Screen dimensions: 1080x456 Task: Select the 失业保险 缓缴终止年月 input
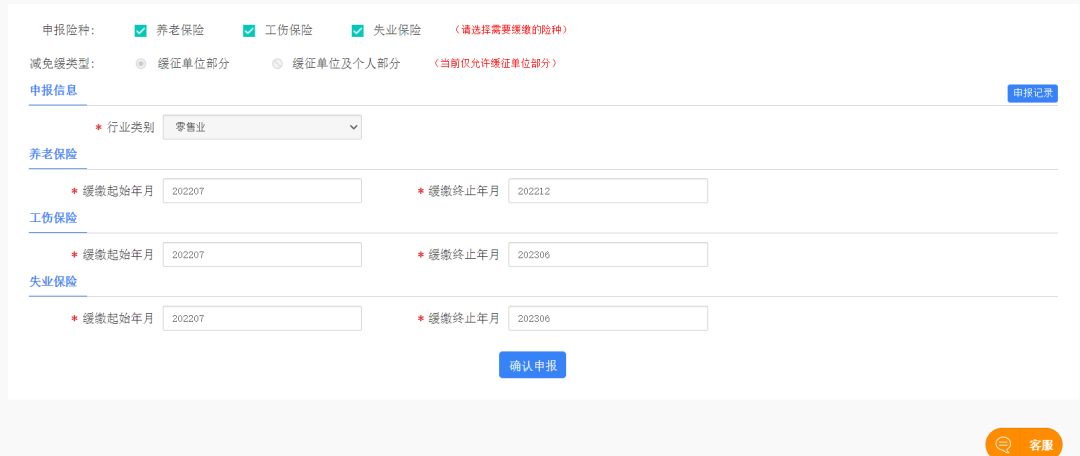608,318
